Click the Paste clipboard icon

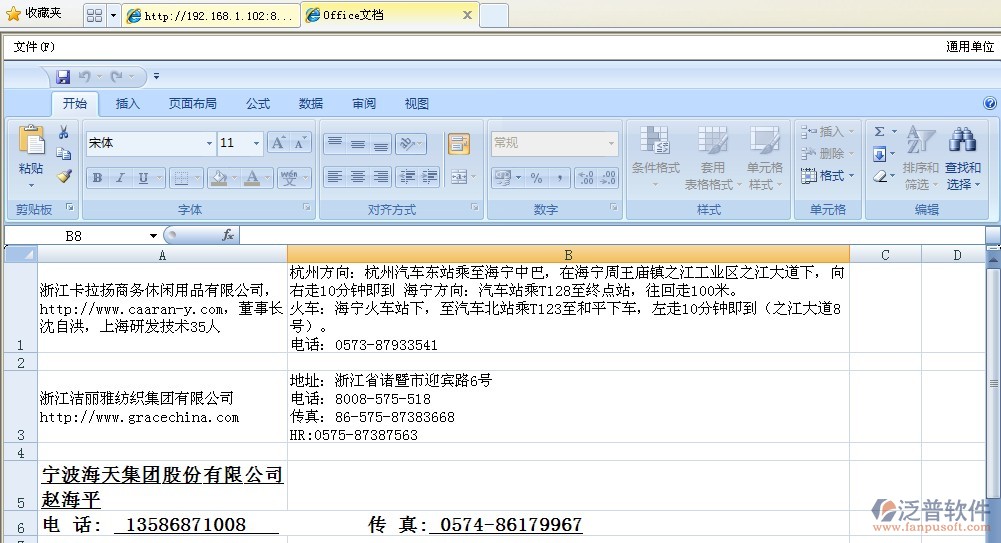point(31,141)
